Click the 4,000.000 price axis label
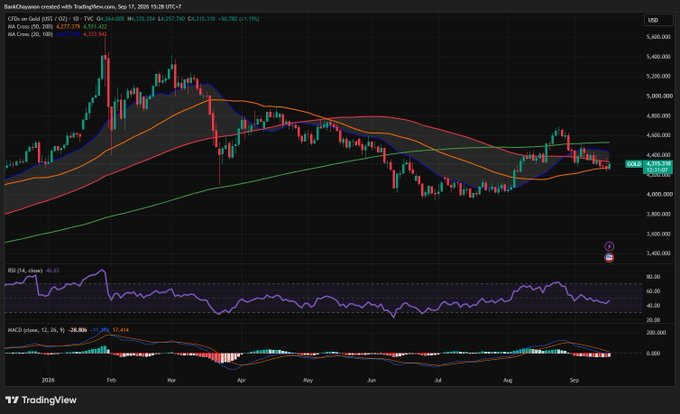 click(659, 194)
